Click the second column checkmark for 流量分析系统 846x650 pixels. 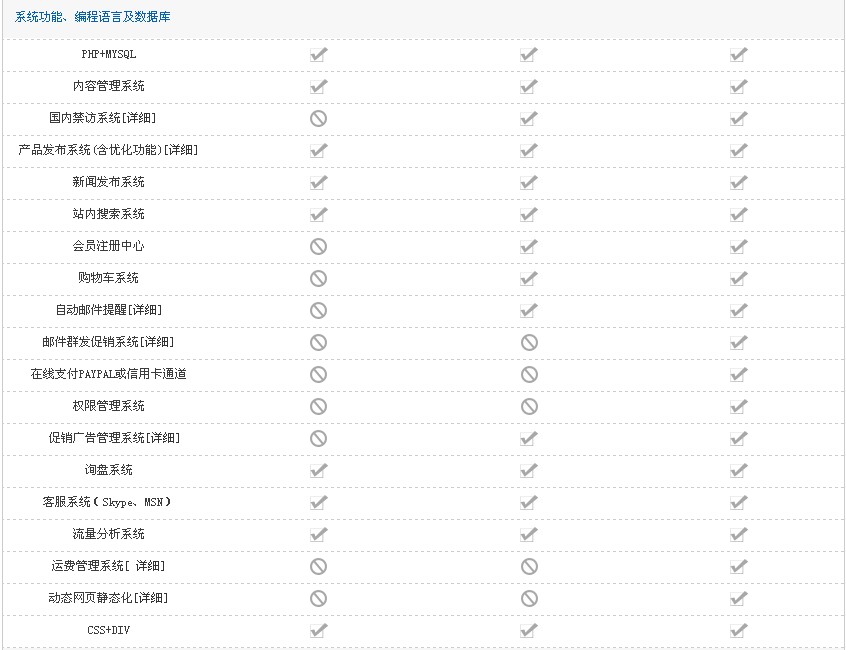click(529, 534)
